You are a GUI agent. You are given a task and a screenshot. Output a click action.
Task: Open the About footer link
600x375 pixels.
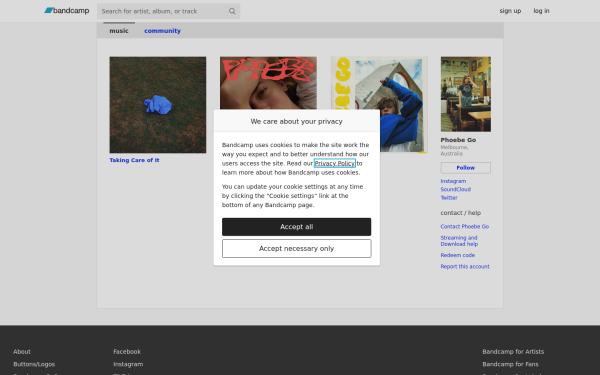point(22,352)
